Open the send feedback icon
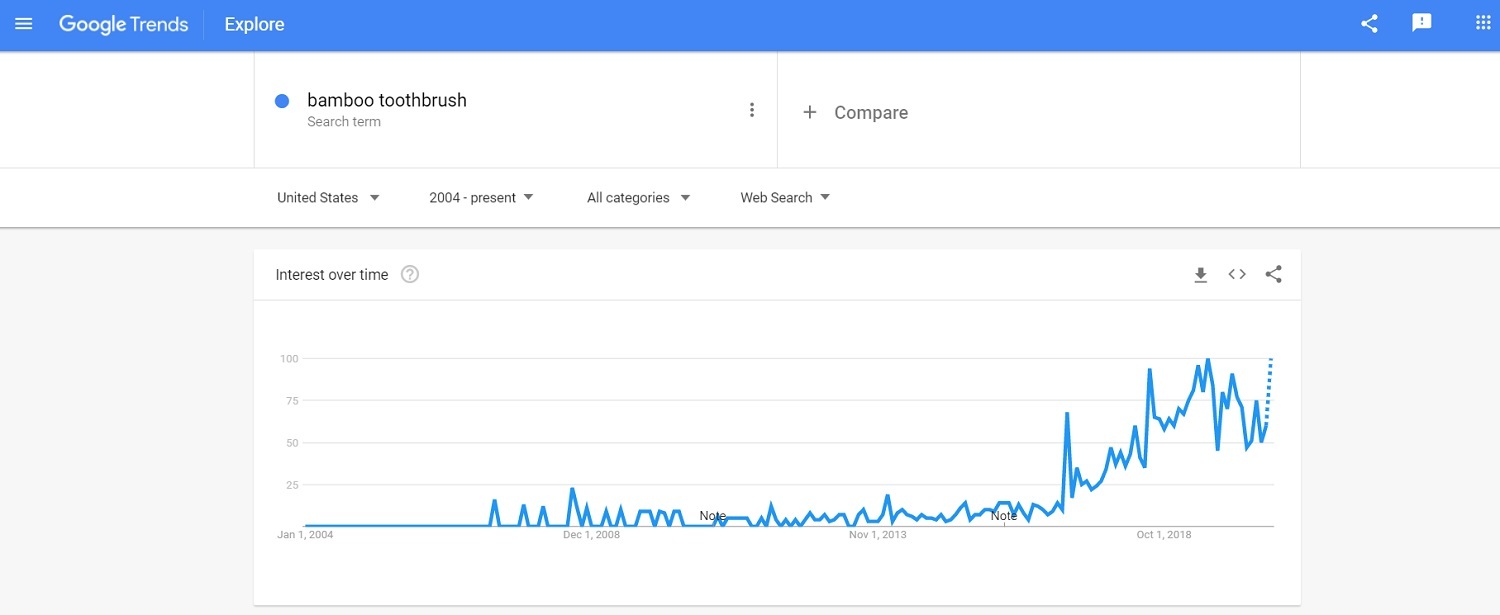This screenshot has height=615, width=1500. 1422,24
